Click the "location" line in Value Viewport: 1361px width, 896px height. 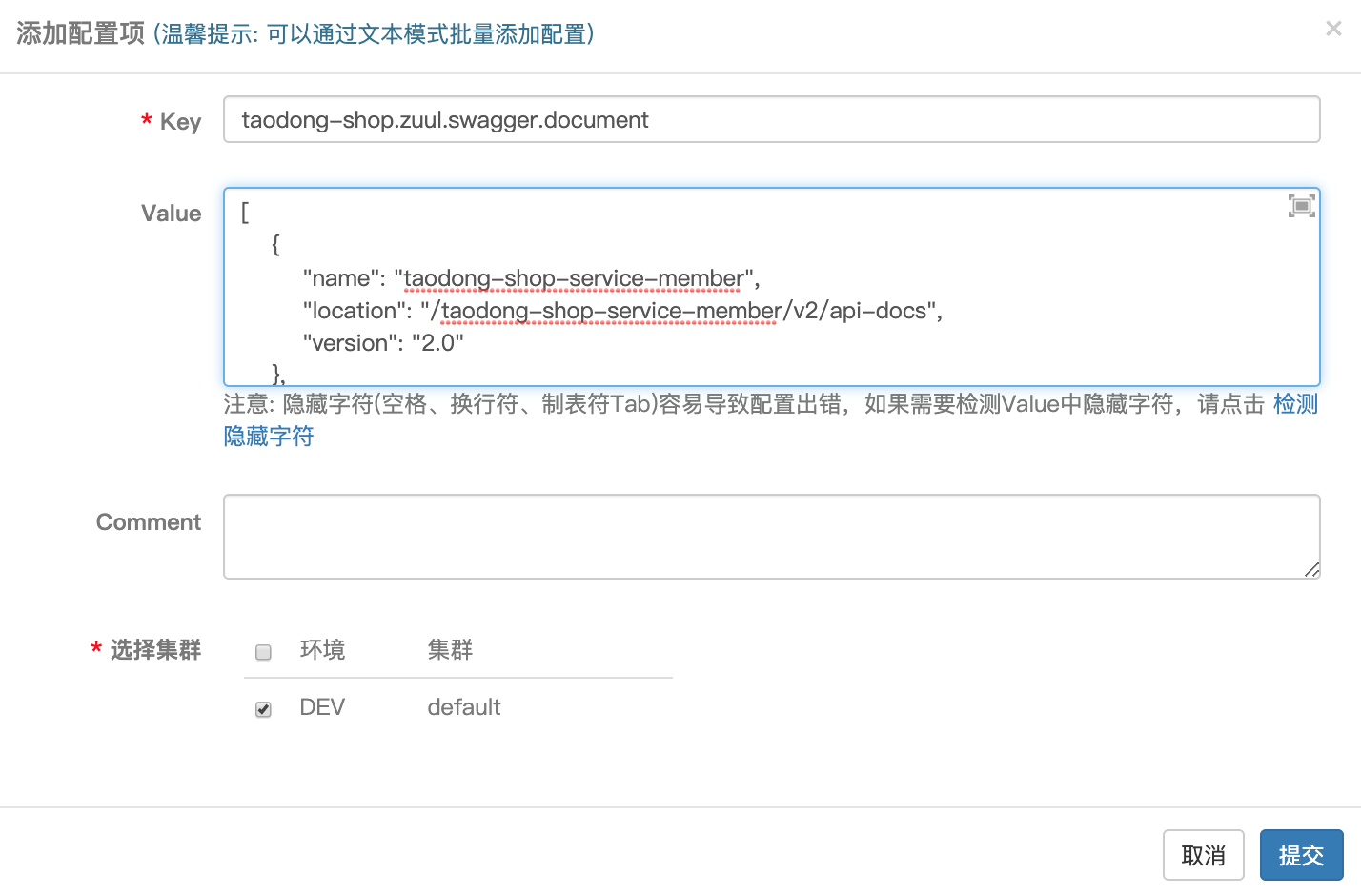tap(622, 311)
